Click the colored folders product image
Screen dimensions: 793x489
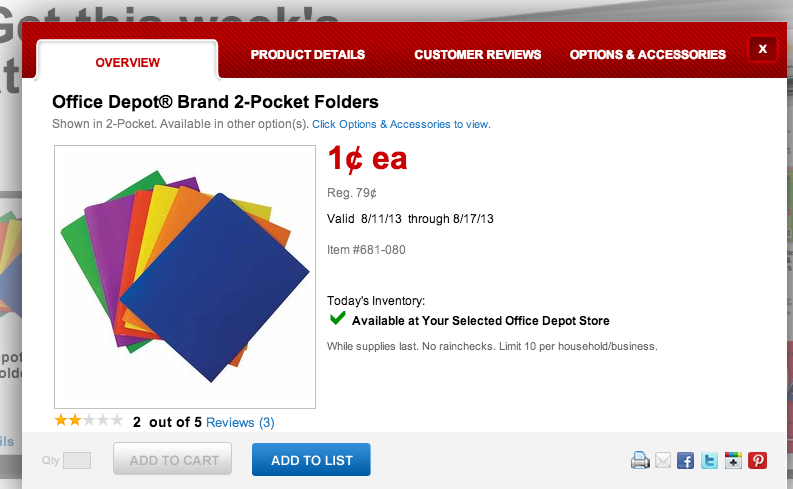pyautogui.click(x=185, y=276)
